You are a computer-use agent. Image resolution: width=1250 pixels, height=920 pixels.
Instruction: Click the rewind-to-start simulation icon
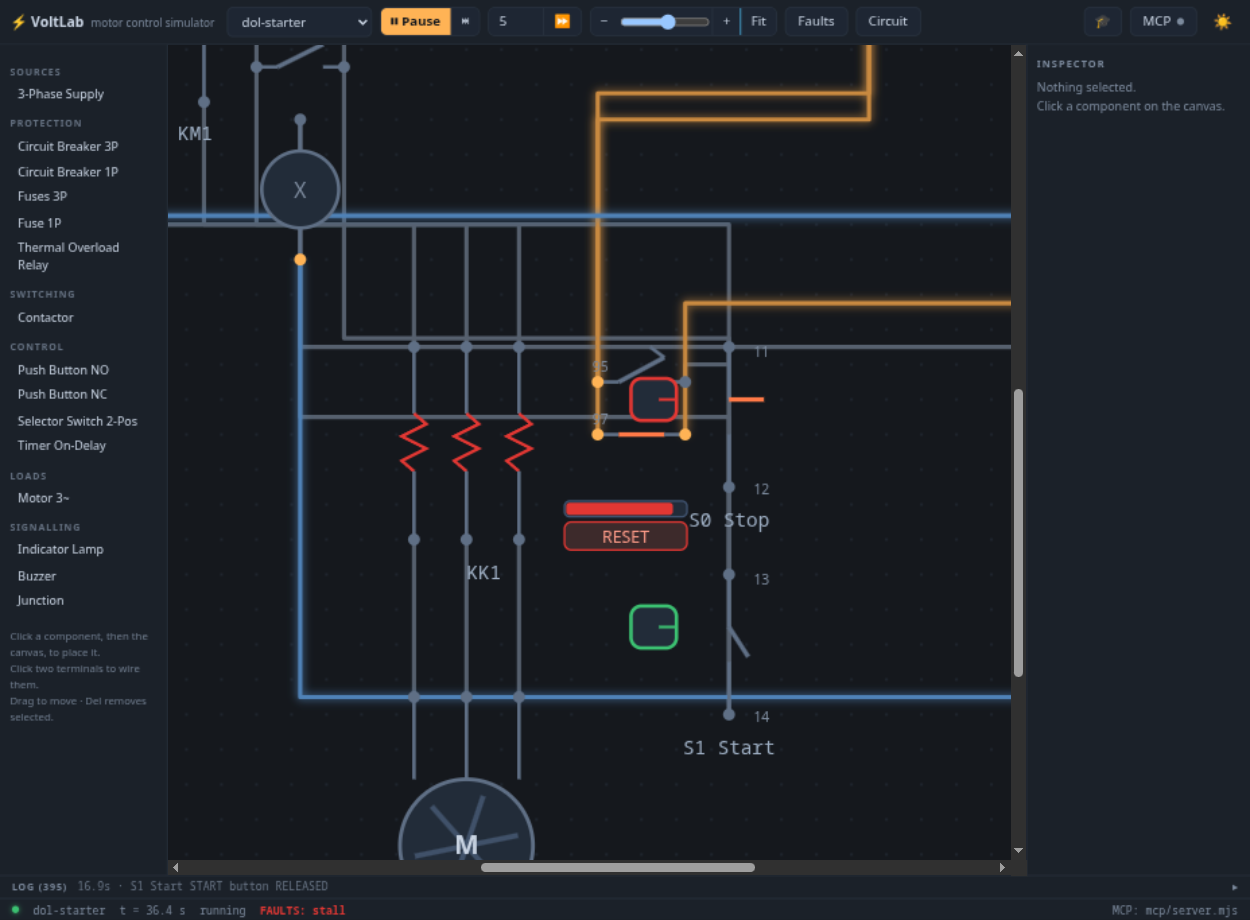pos(465,21)
